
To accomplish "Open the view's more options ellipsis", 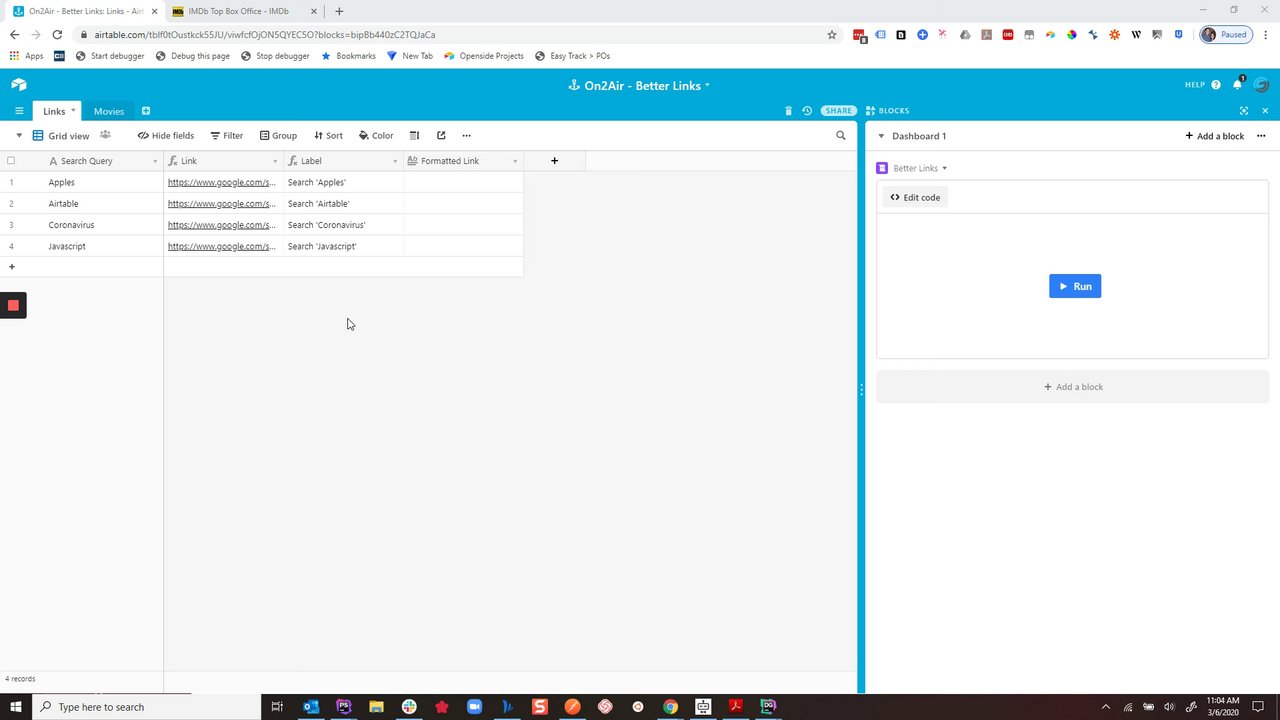I will coord(466,135).
